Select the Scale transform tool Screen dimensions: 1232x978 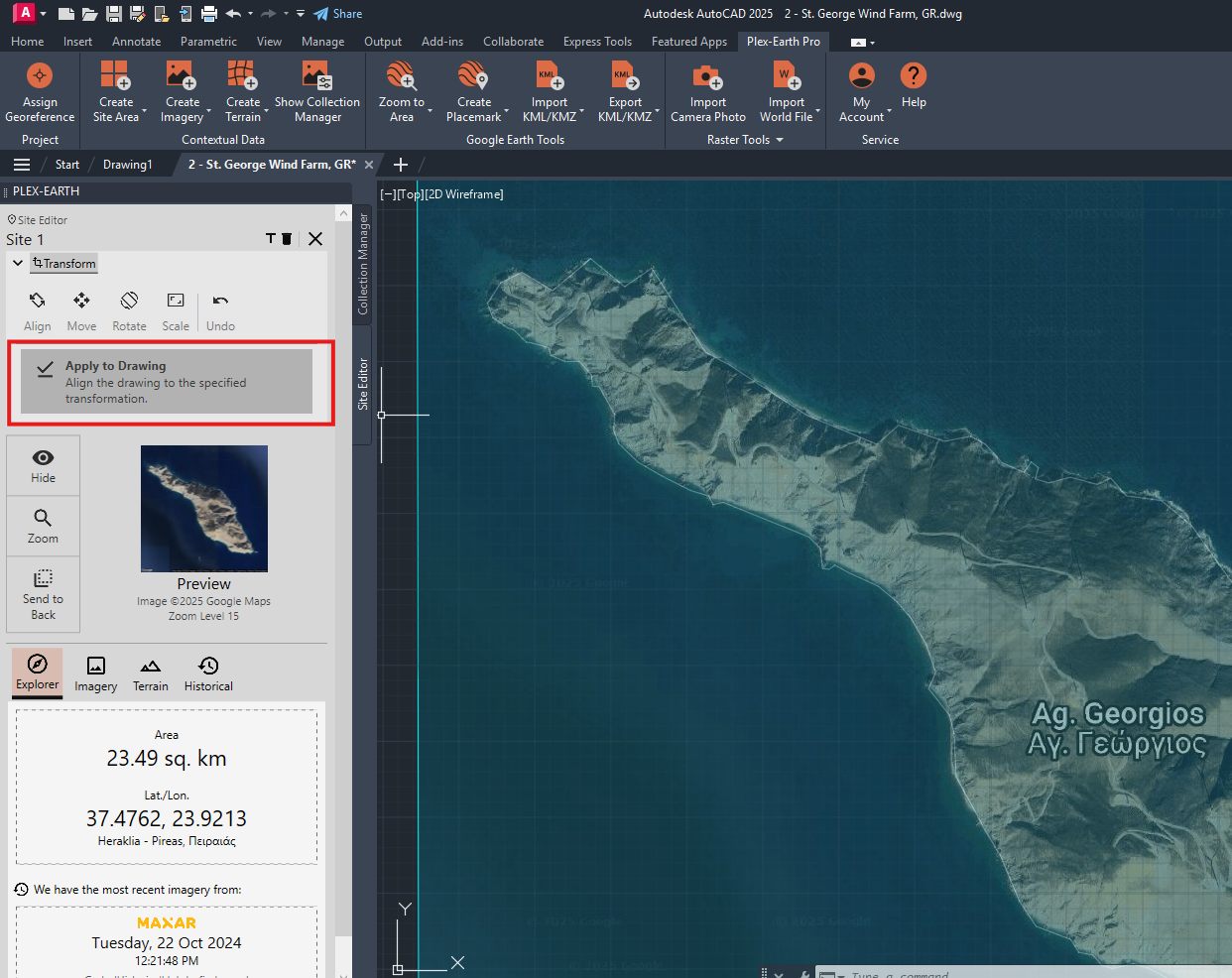(x=176, y=311)
